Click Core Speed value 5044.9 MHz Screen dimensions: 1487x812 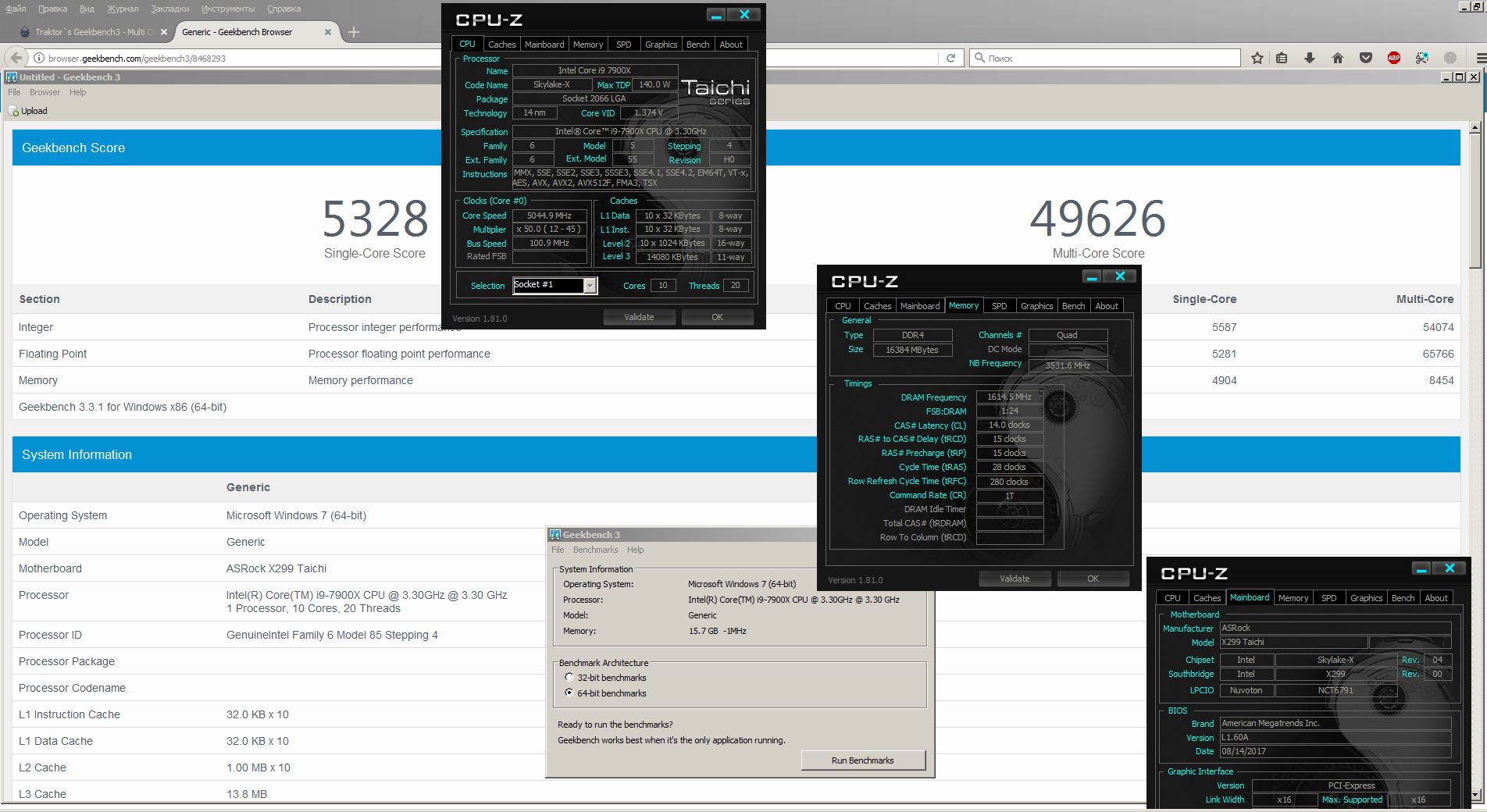[x=549, y=215]
